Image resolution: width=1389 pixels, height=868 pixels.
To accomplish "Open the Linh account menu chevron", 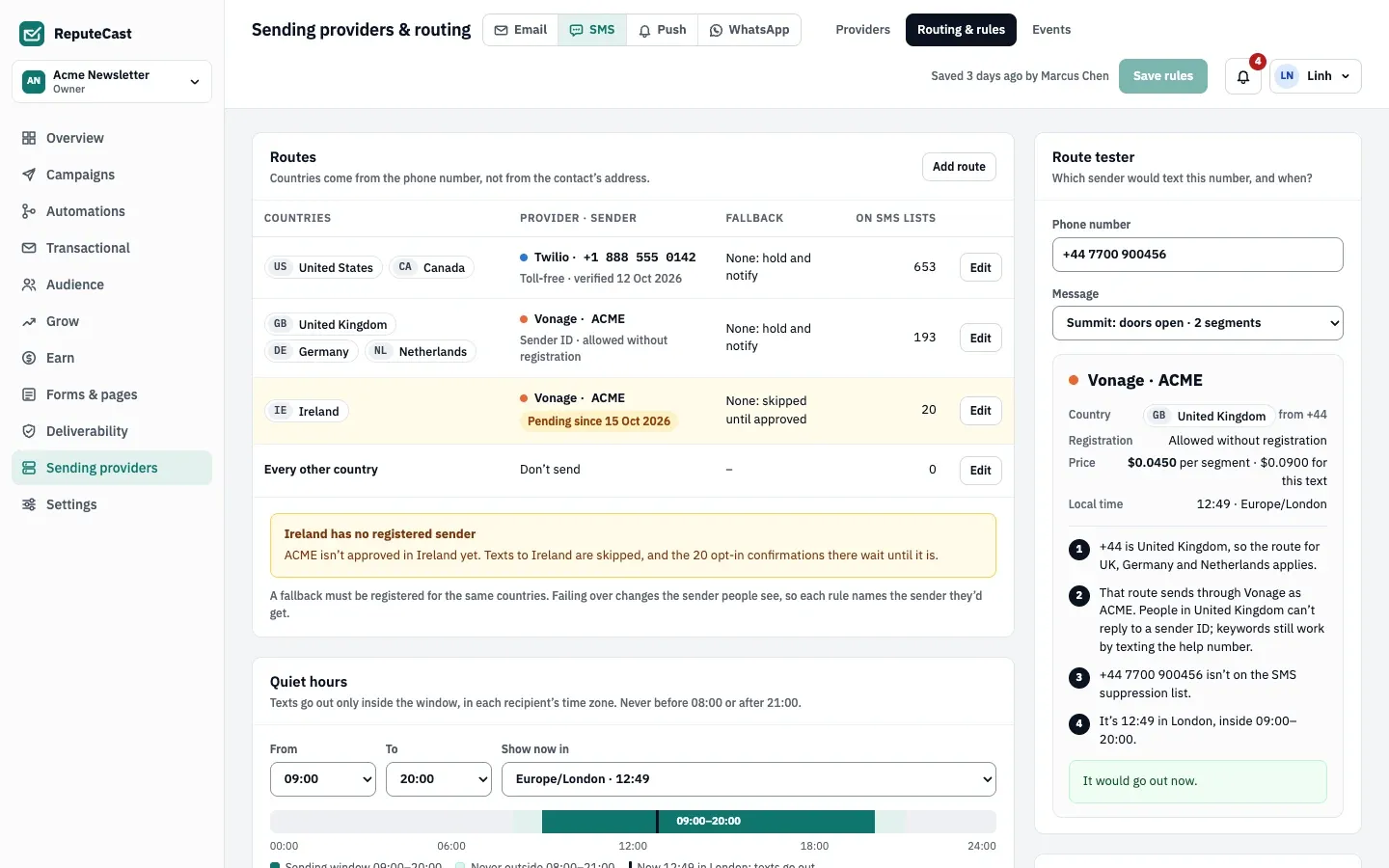I will click(x=1346, y=76).
